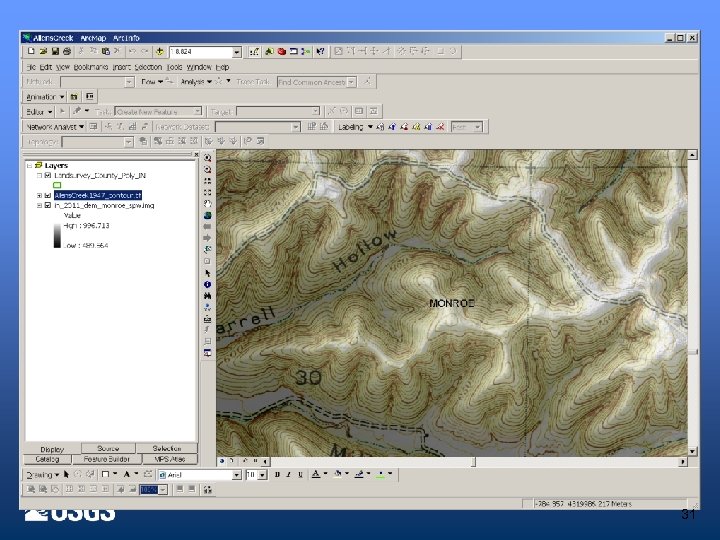Open the Editor toolbar icon

[254, 51]
